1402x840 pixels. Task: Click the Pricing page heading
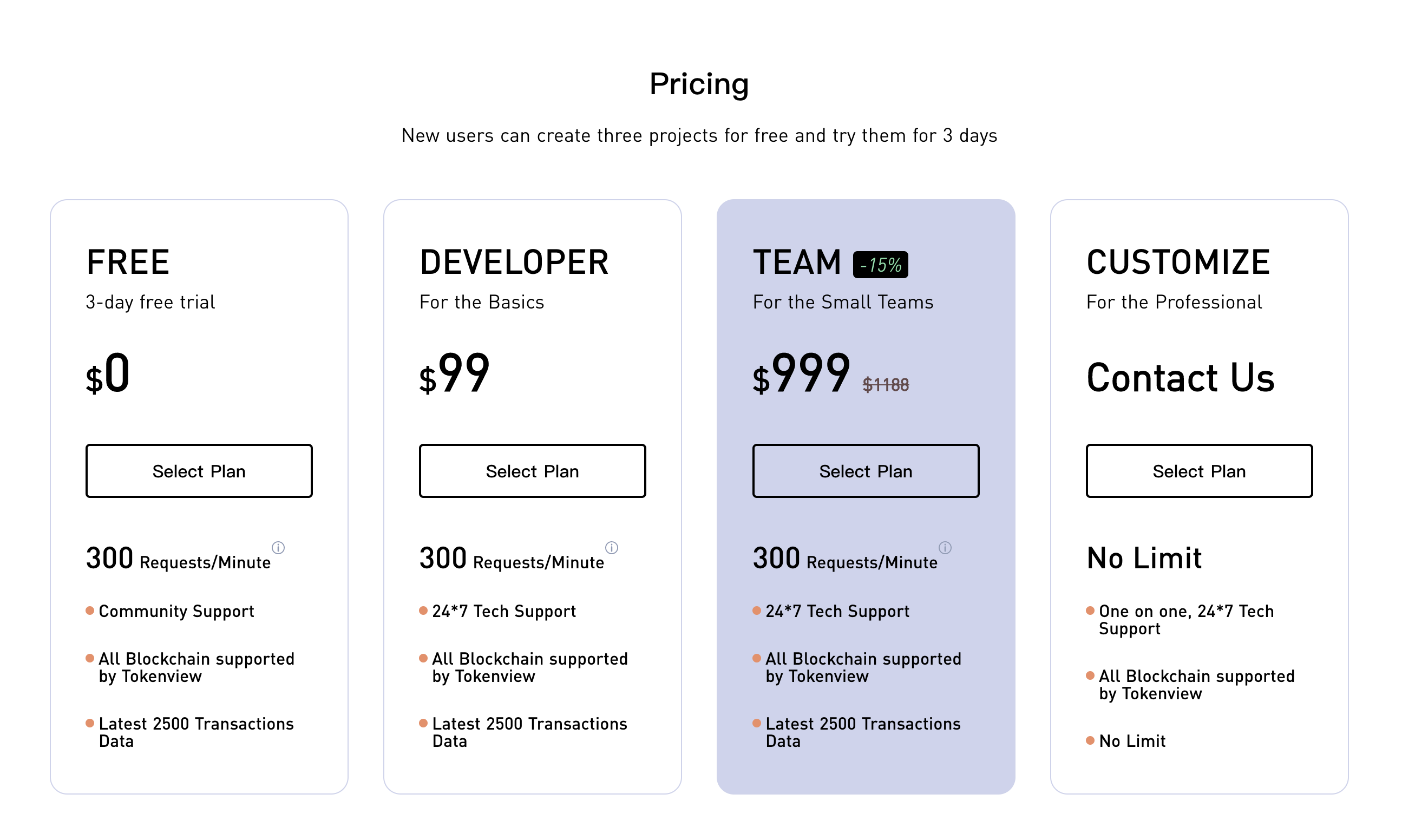coord(699,84)
